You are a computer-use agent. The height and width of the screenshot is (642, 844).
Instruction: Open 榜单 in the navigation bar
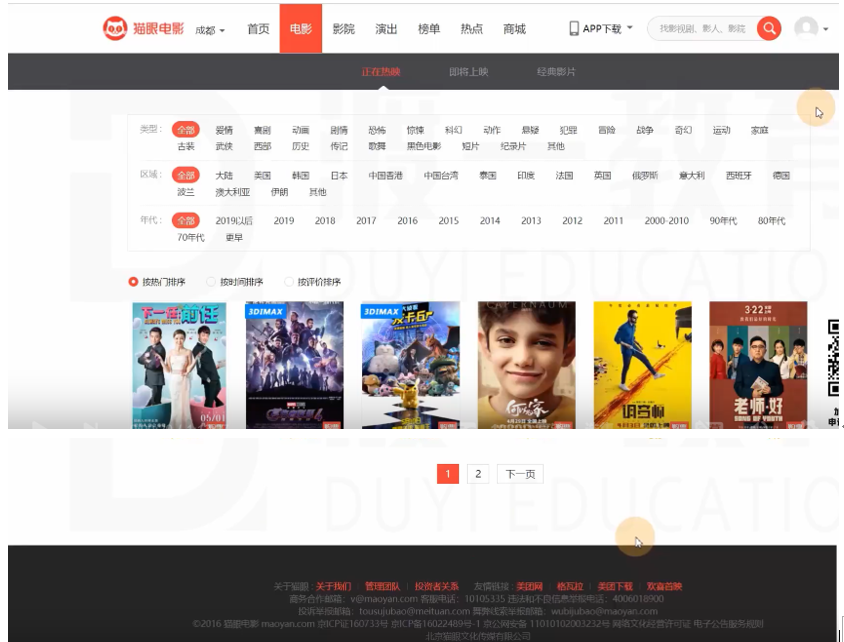click(429, 29)
